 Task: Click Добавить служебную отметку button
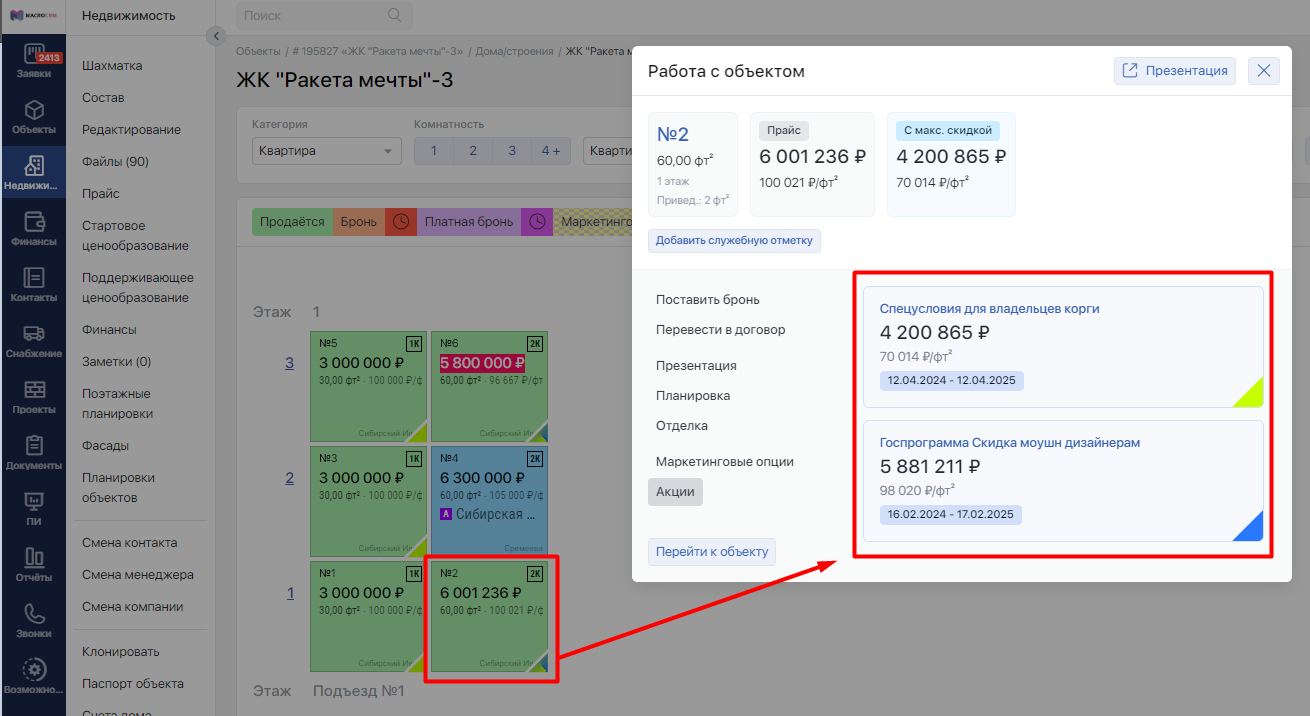pos(734,241)
